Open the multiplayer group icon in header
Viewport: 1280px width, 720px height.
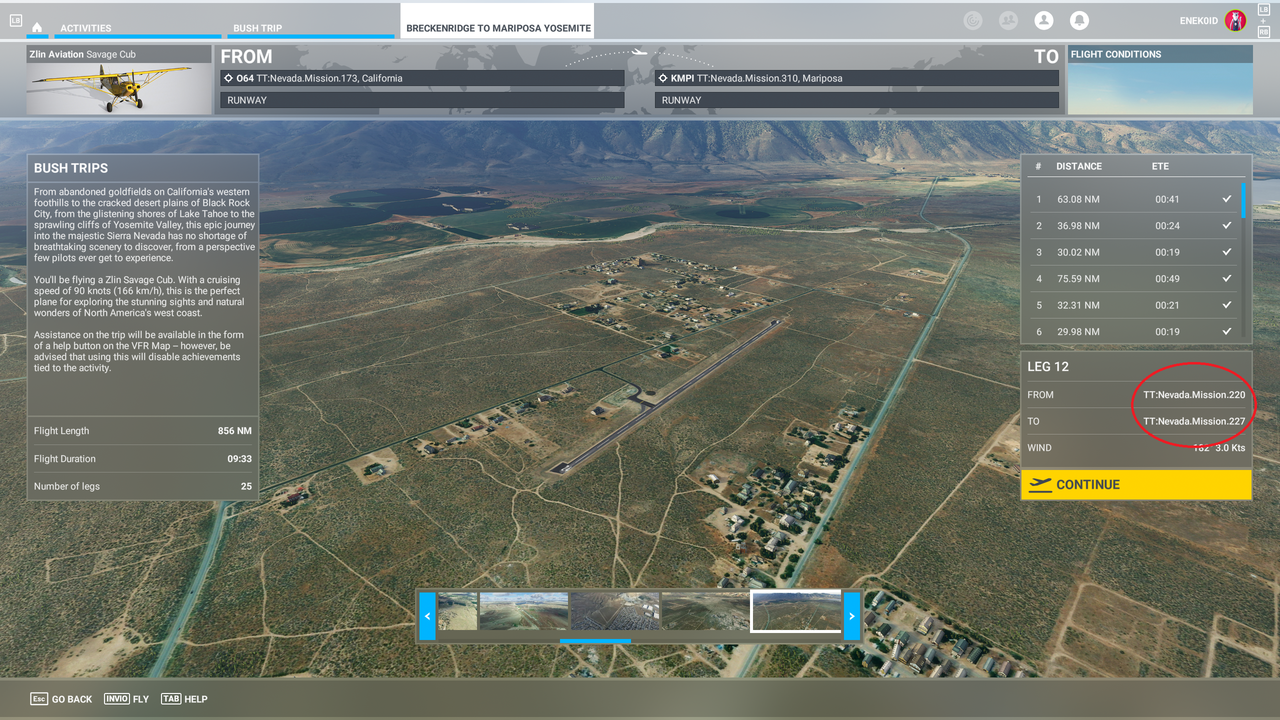1008,20
